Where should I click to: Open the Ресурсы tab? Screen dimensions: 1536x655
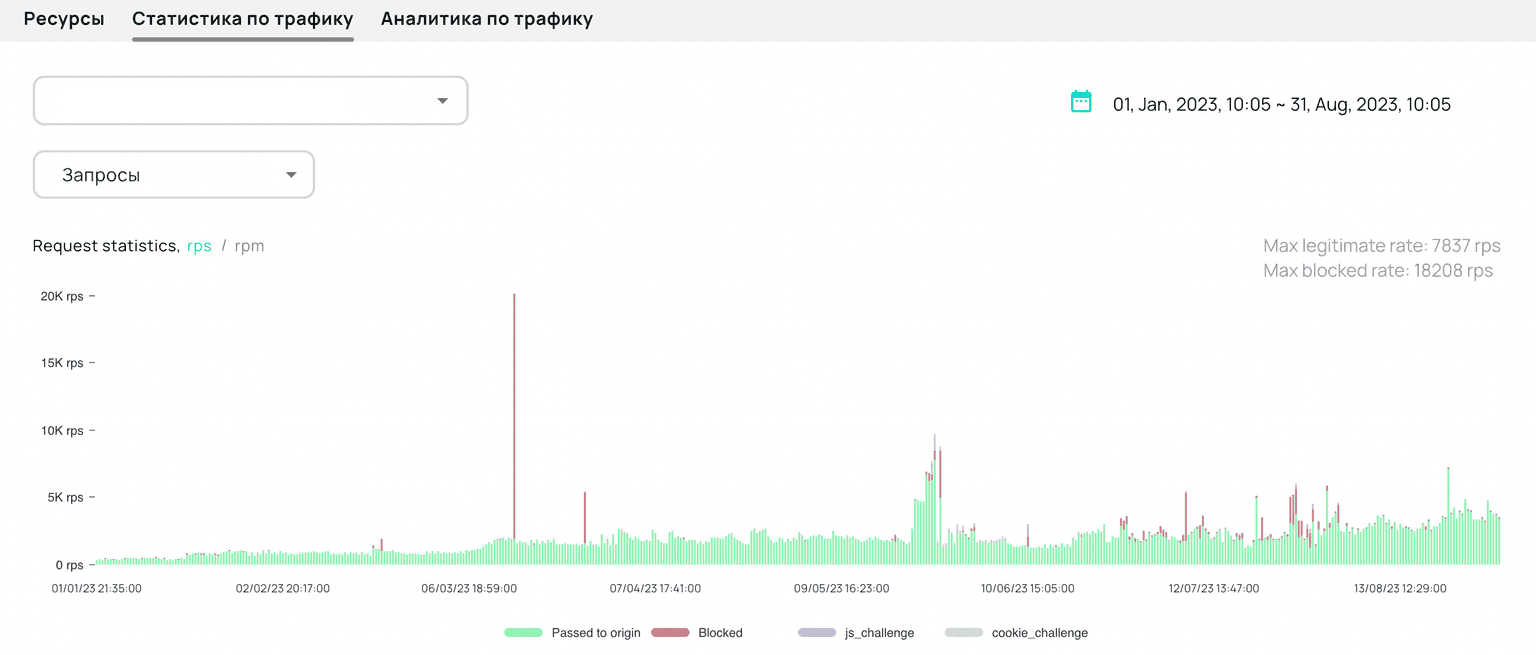[64, 19]
